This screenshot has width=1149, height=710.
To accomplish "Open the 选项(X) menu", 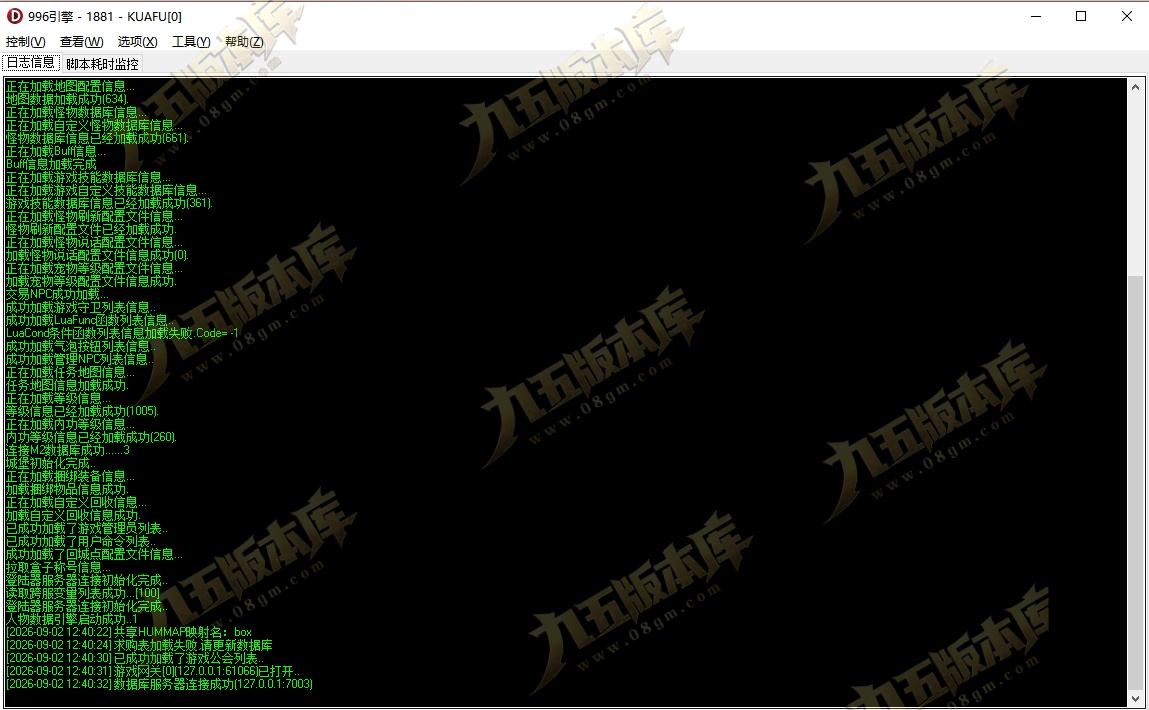I will tap(137, 42).
